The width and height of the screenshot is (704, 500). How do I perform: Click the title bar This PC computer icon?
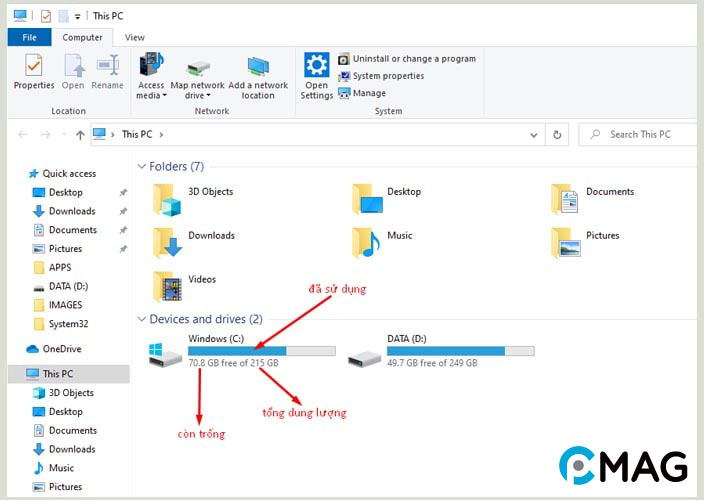coord(20,16)
